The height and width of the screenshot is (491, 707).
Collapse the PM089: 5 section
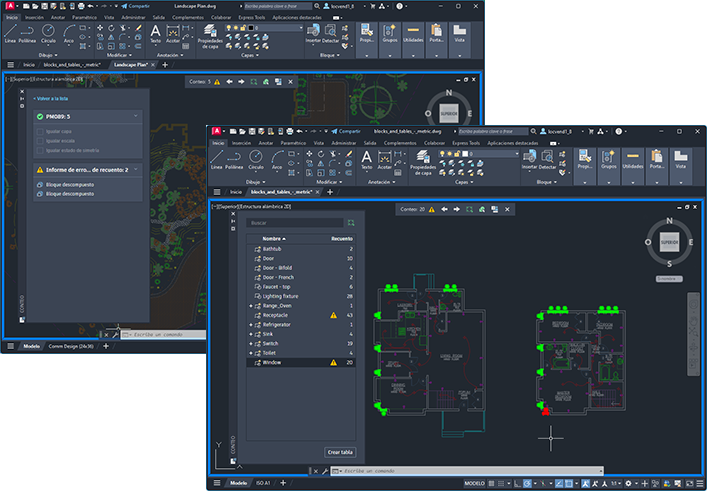click(x=136, y=116)
